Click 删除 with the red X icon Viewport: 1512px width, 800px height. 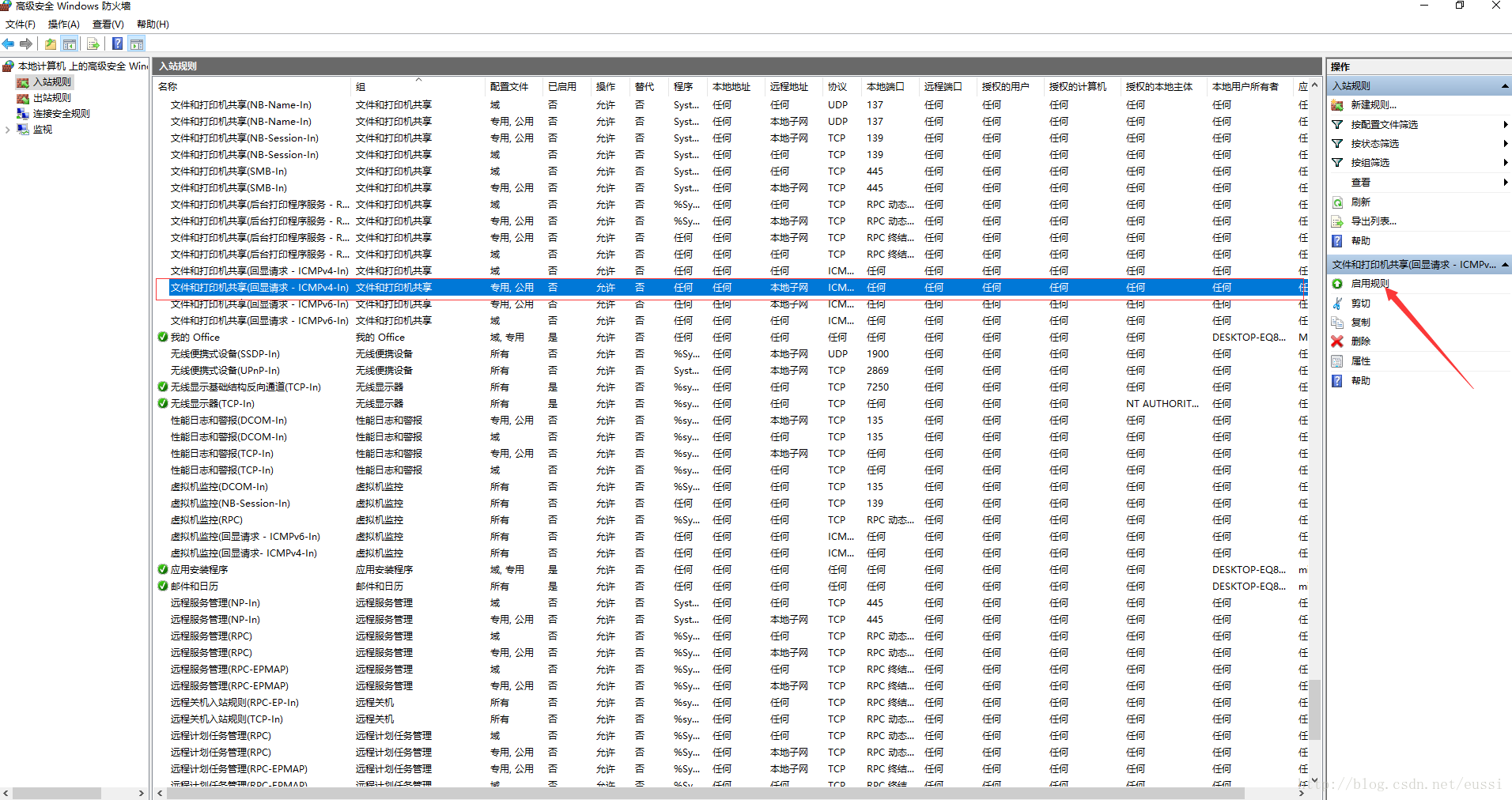click(1360, 342)
